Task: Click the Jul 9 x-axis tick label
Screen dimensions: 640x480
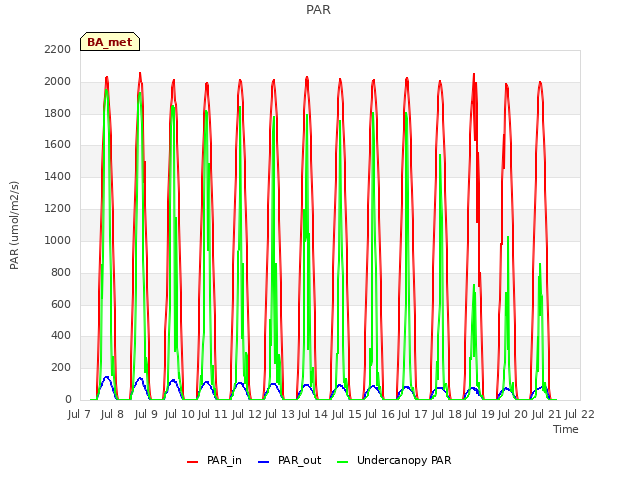Action: (146, 414)
